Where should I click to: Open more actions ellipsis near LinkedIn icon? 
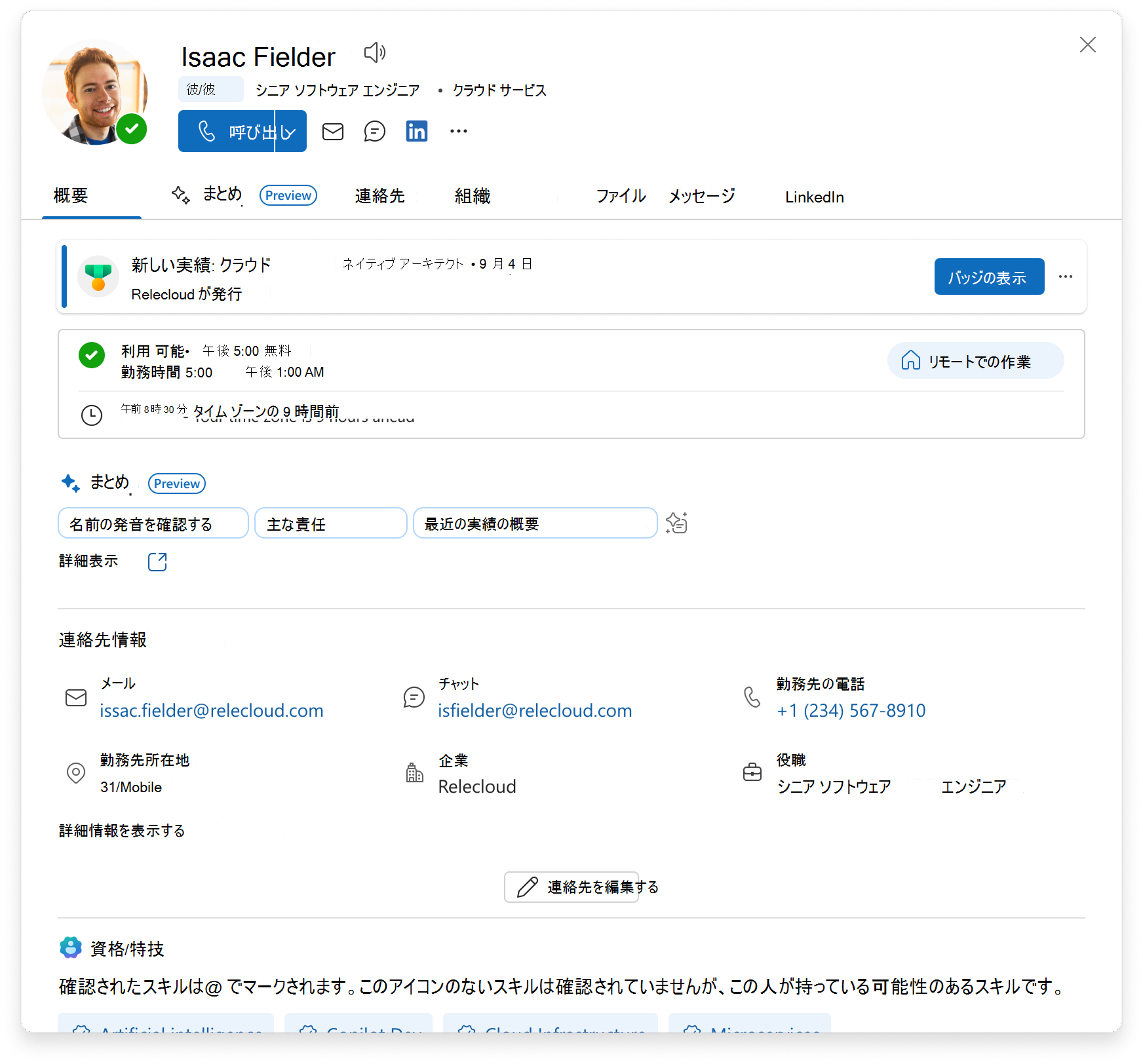[459, 131]
